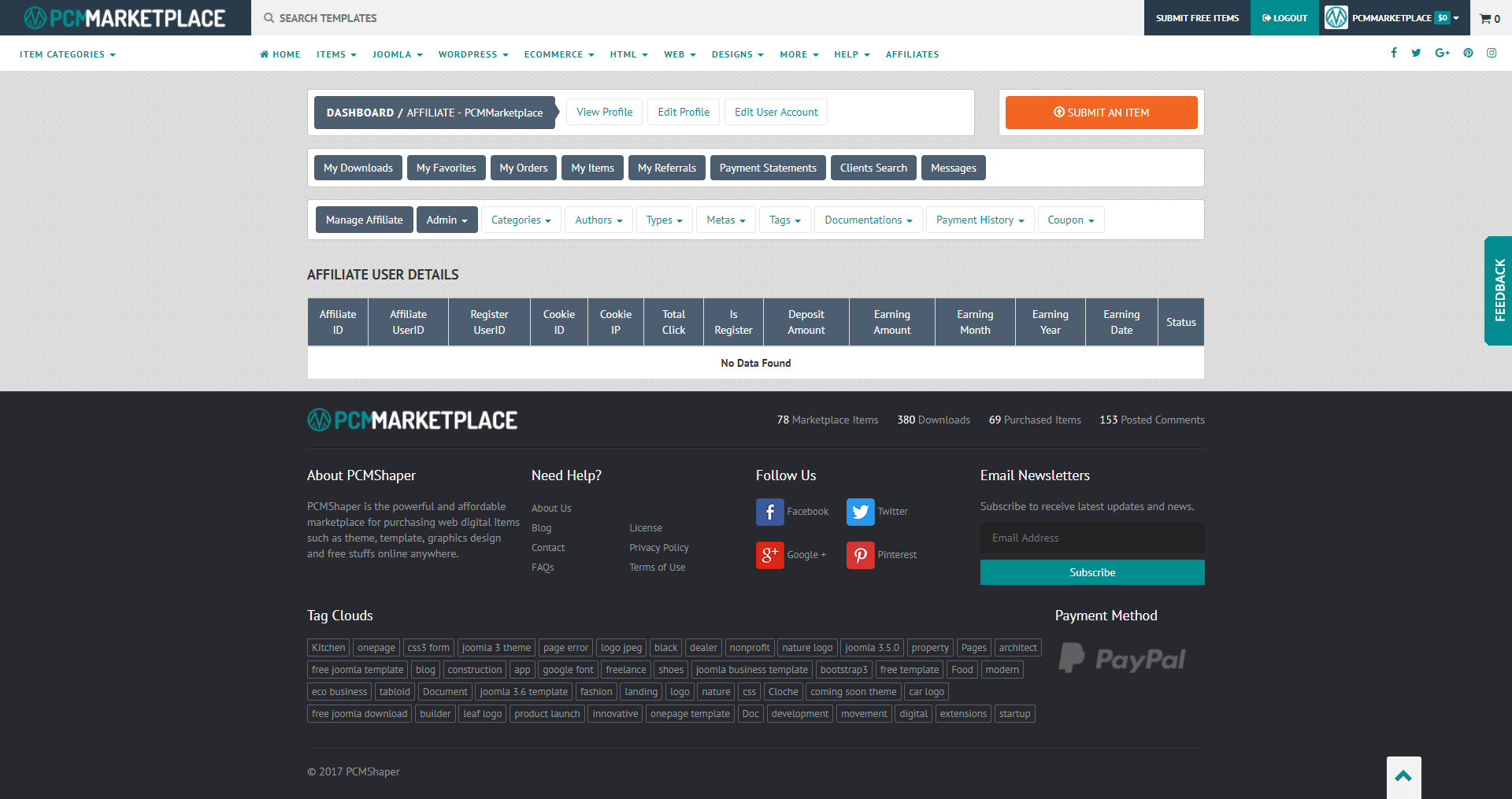
Task: Open the Dashboard breadcrumb link
Action: click(x=360, y=113)
